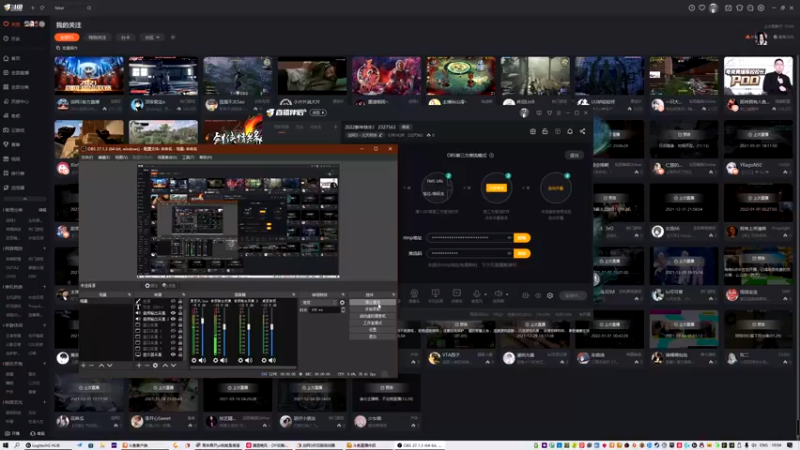
Task: Select the orange 'All' filter tab under My Follows
Action: point(66,37)
